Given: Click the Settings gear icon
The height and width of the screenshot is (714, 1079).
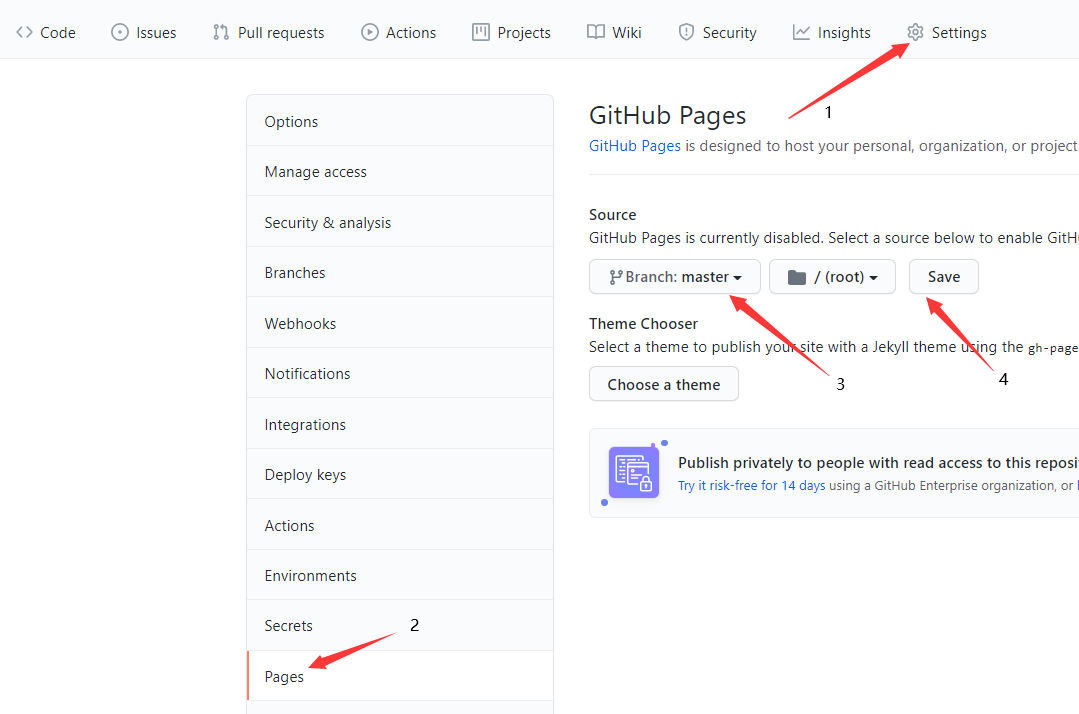Looking at the screenshot, I should click(915, 32).
